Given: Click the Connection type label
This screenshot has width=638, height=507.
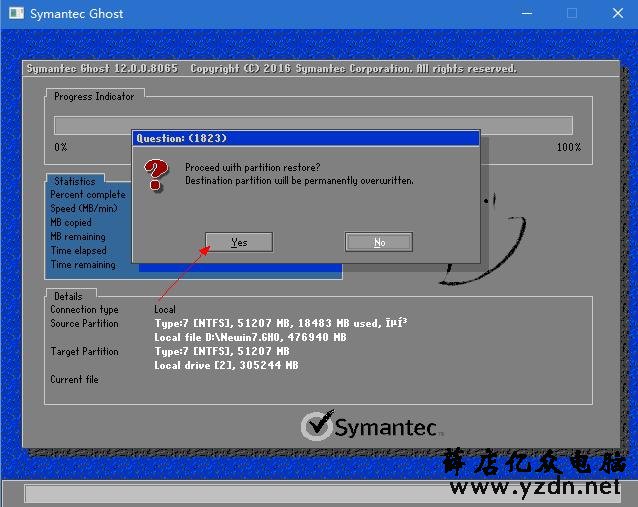Looking at the screenshot, I should pyautogui.click(x=84, y=309).
